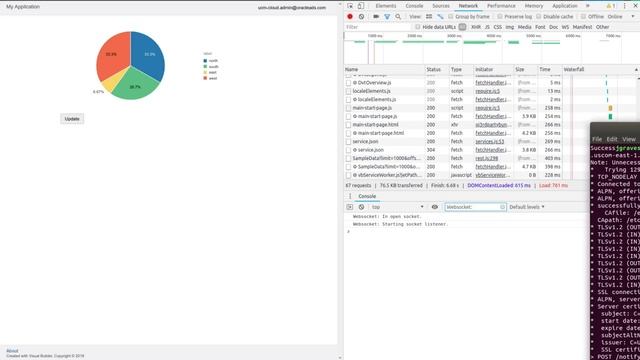Click file icon beside service.json 304 row
Screen dimensions: 640x360
coord(348,150)
